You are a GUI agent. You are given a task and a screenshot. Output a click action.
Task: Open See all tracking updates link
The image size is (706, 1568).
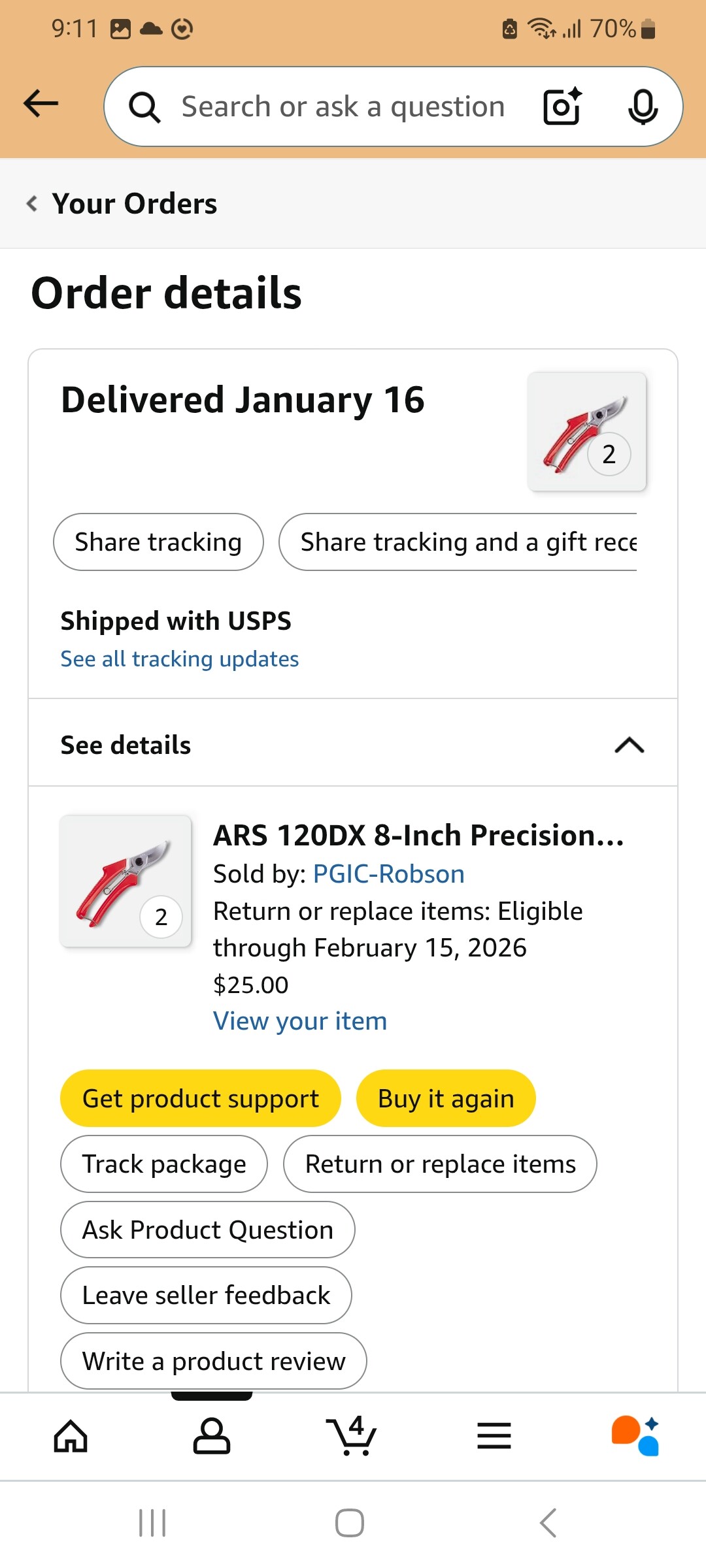coord(180,659)
